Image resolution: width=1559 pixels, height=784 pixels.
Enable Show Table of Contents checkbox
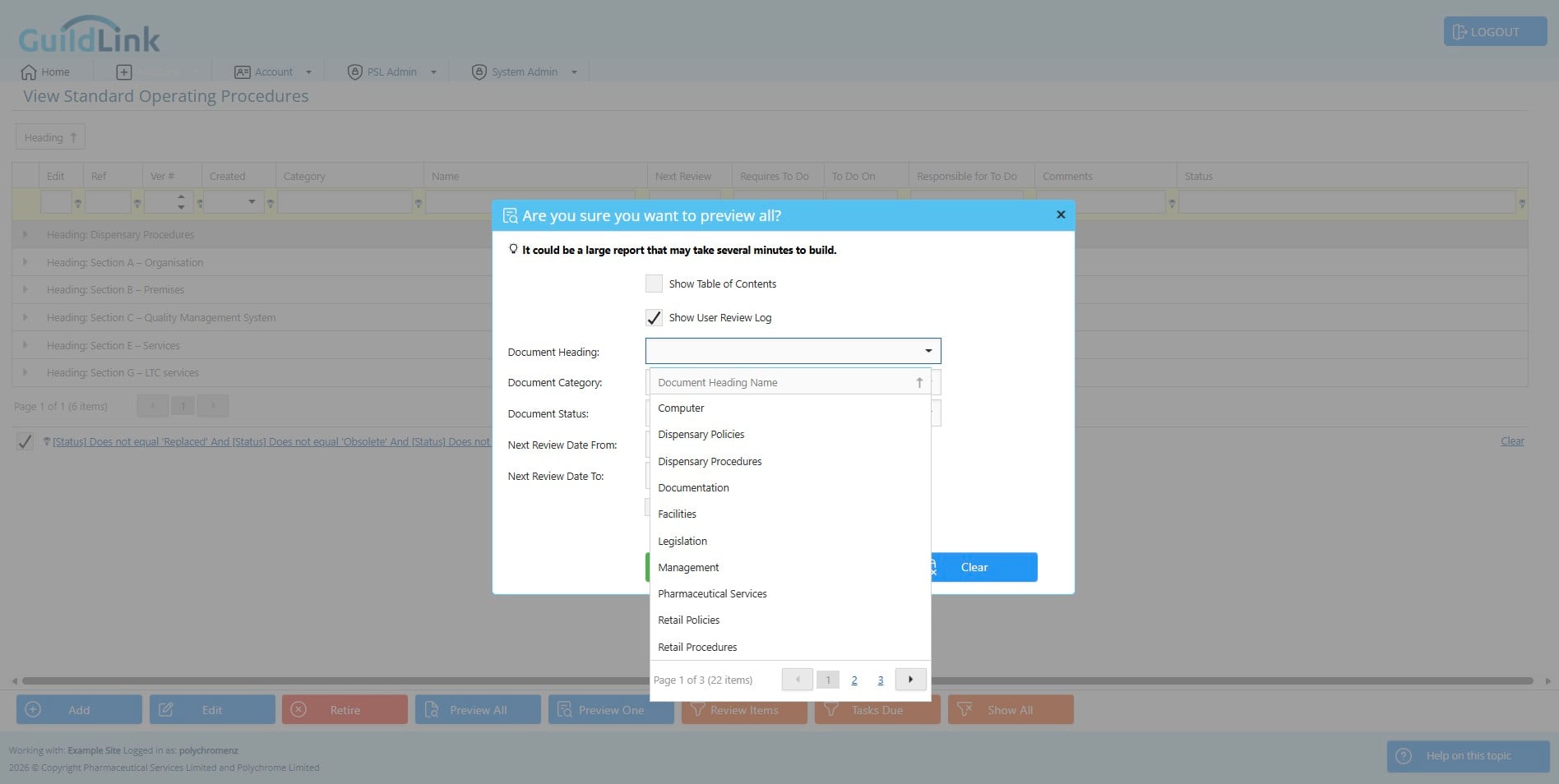[654, 284]
